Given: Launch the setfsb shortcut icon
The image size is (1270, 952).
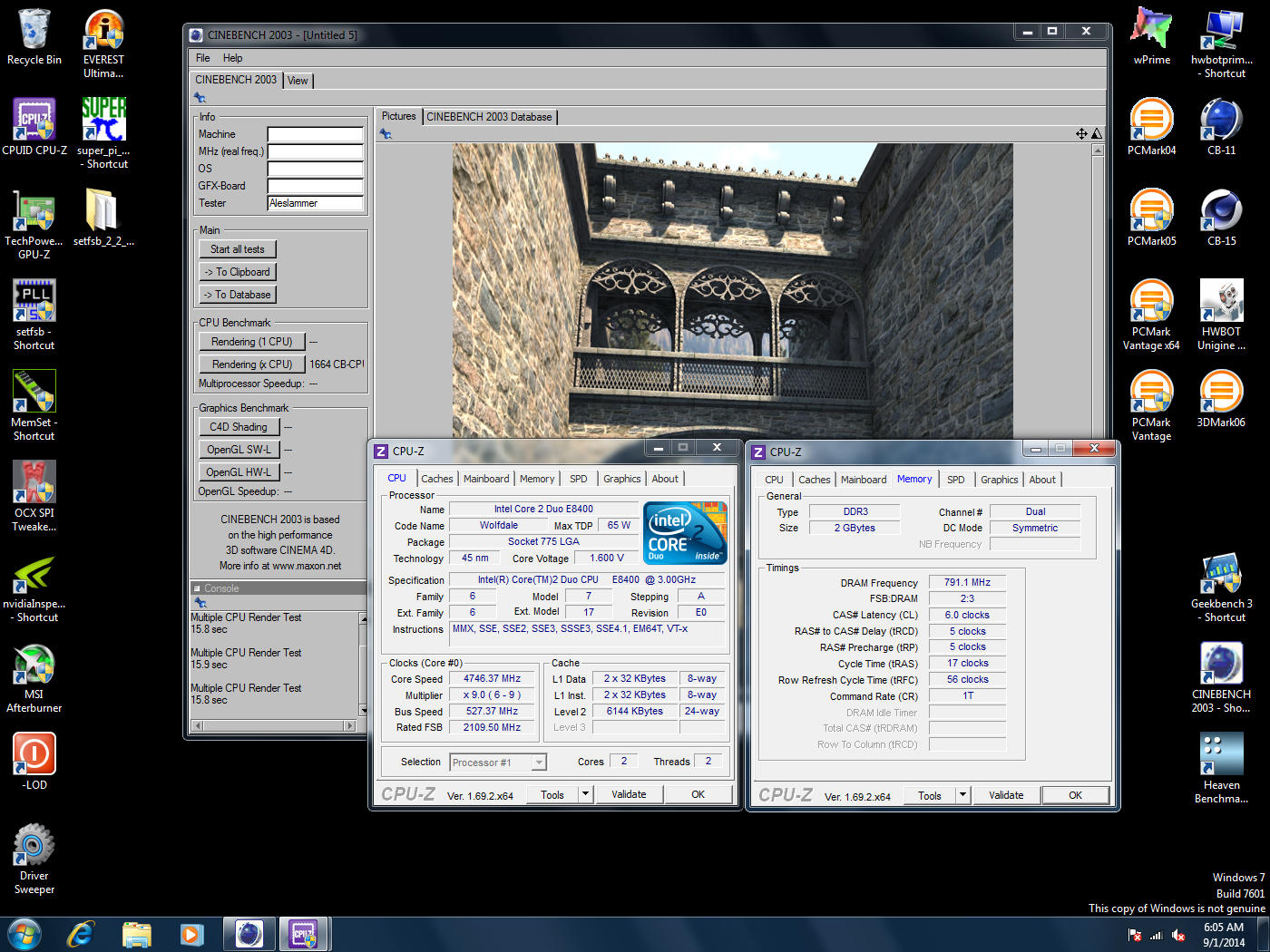Looking at the screenshot, I should click(x=34, y=315).
